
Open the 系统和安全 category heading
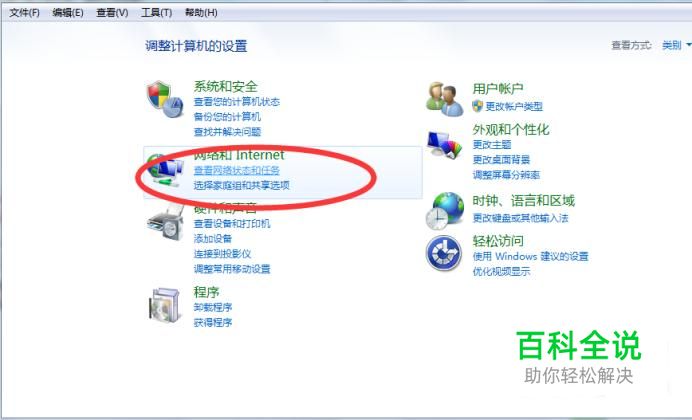point(226,86)
